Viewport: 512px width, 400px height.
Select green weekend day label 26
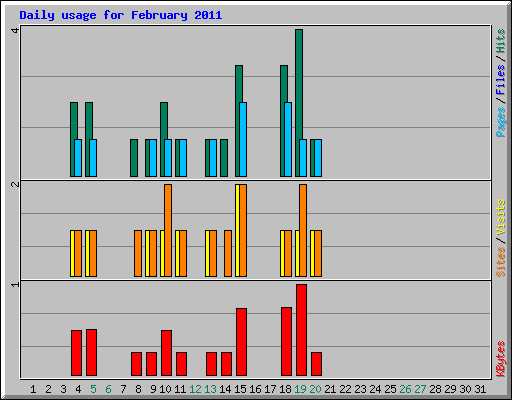point(405,389)
